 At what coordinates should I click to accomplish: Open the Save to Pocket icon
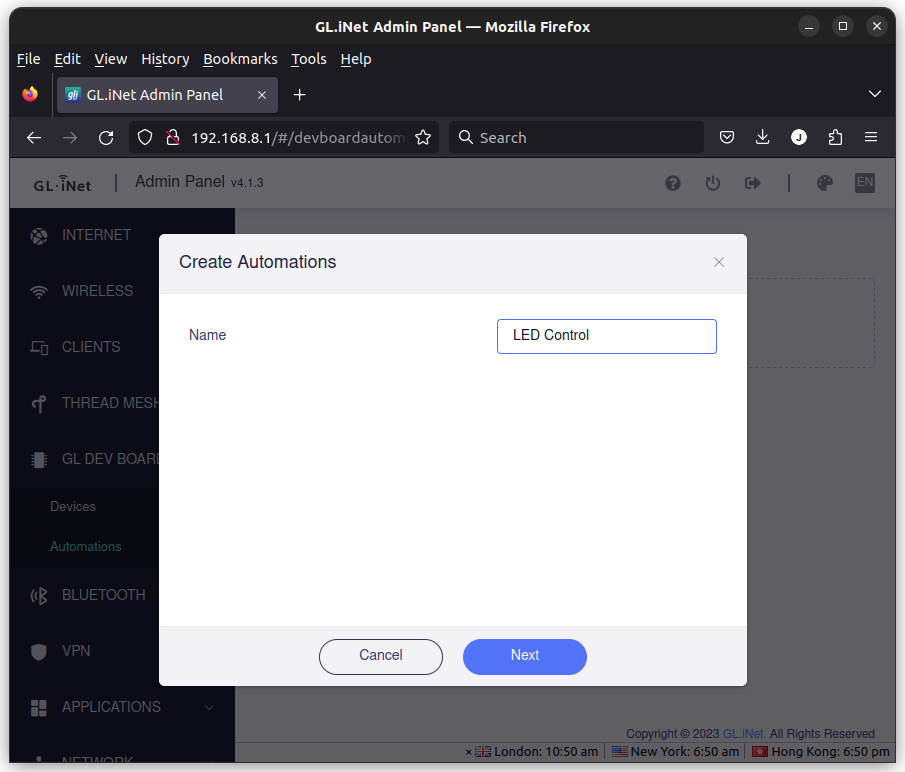727,137
